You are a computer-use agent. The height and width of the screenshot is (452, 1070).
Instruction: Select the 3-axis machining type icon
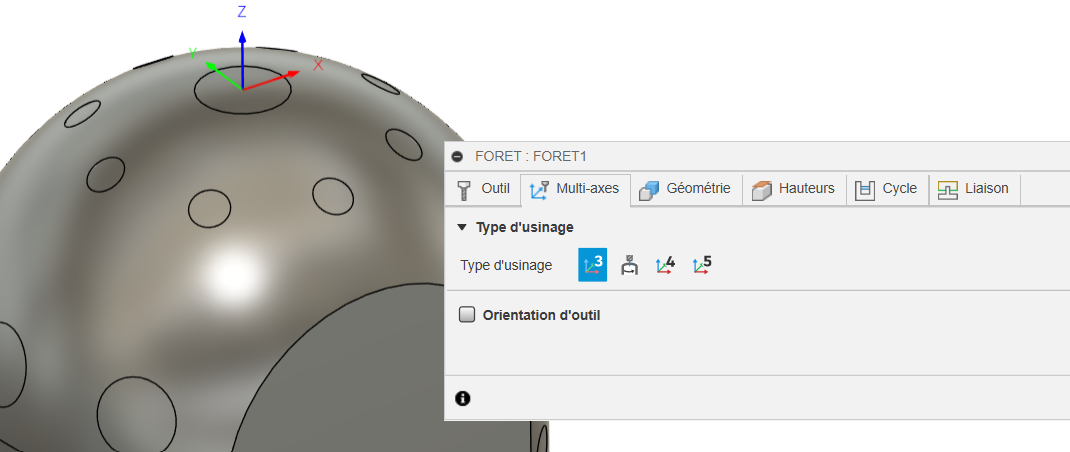coord(592,265)
